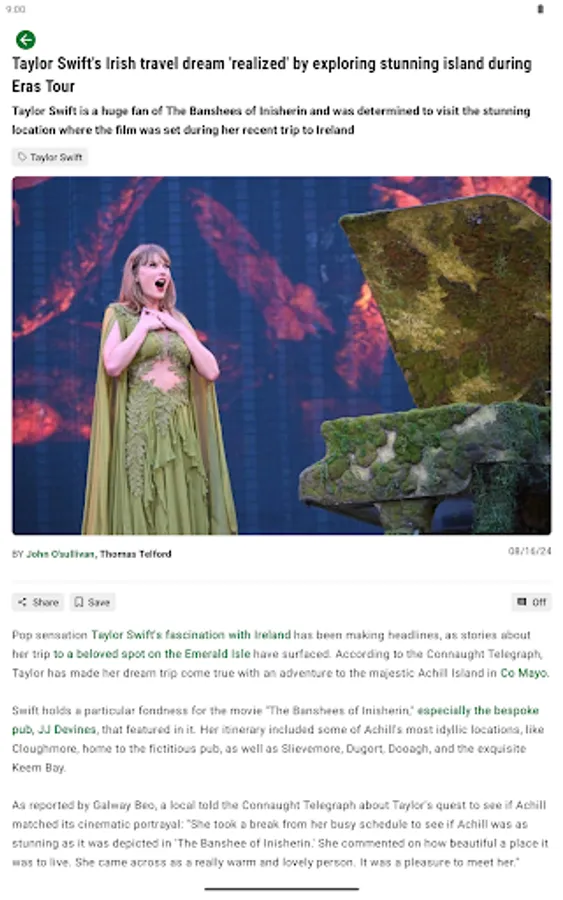Tap the Taylor Swift concert photo
Image resolution: width=563 pixels, height=900 pixels.
point(281,355)
